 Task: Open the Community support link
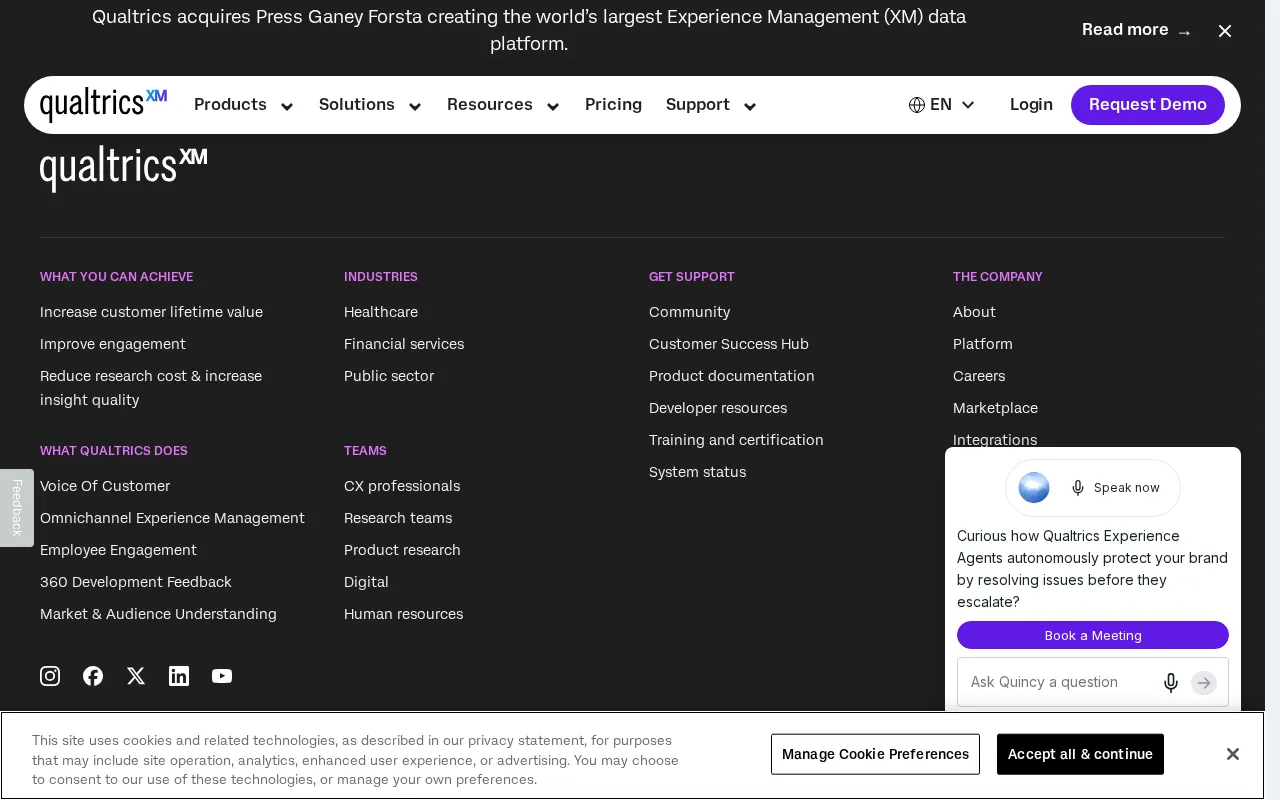pyautogui.click(x=689, y=312)
